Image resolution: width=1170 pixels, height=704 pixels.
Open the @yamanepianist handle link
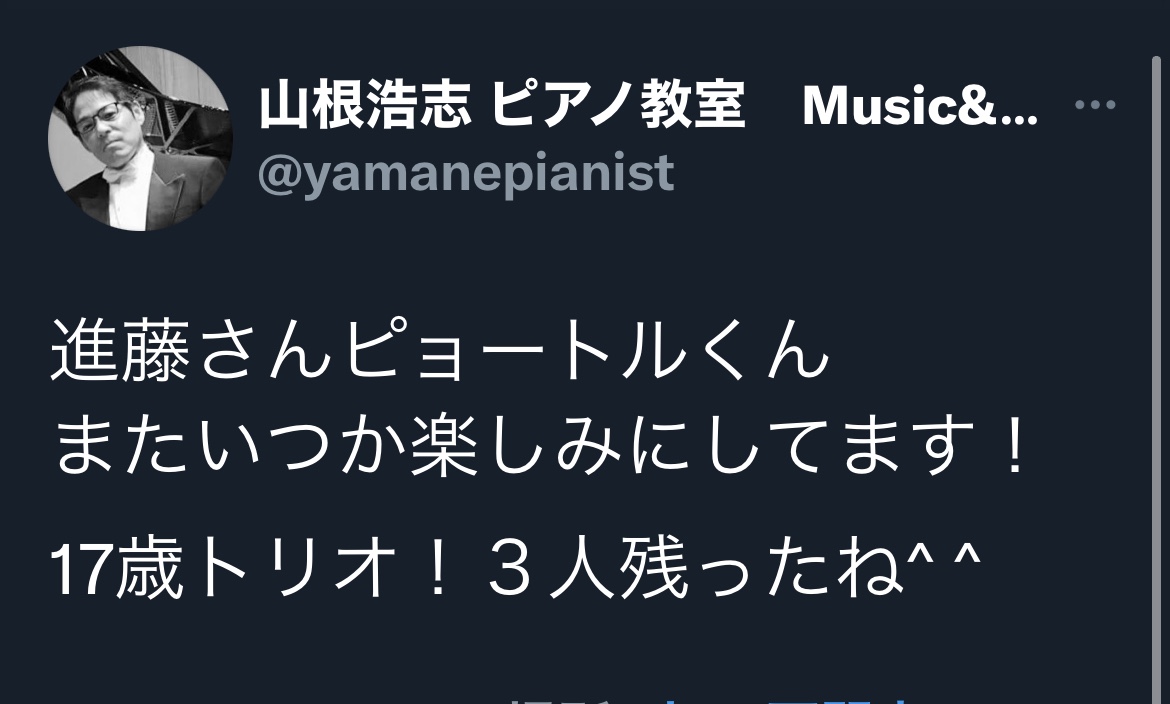(x=466, y=173)
